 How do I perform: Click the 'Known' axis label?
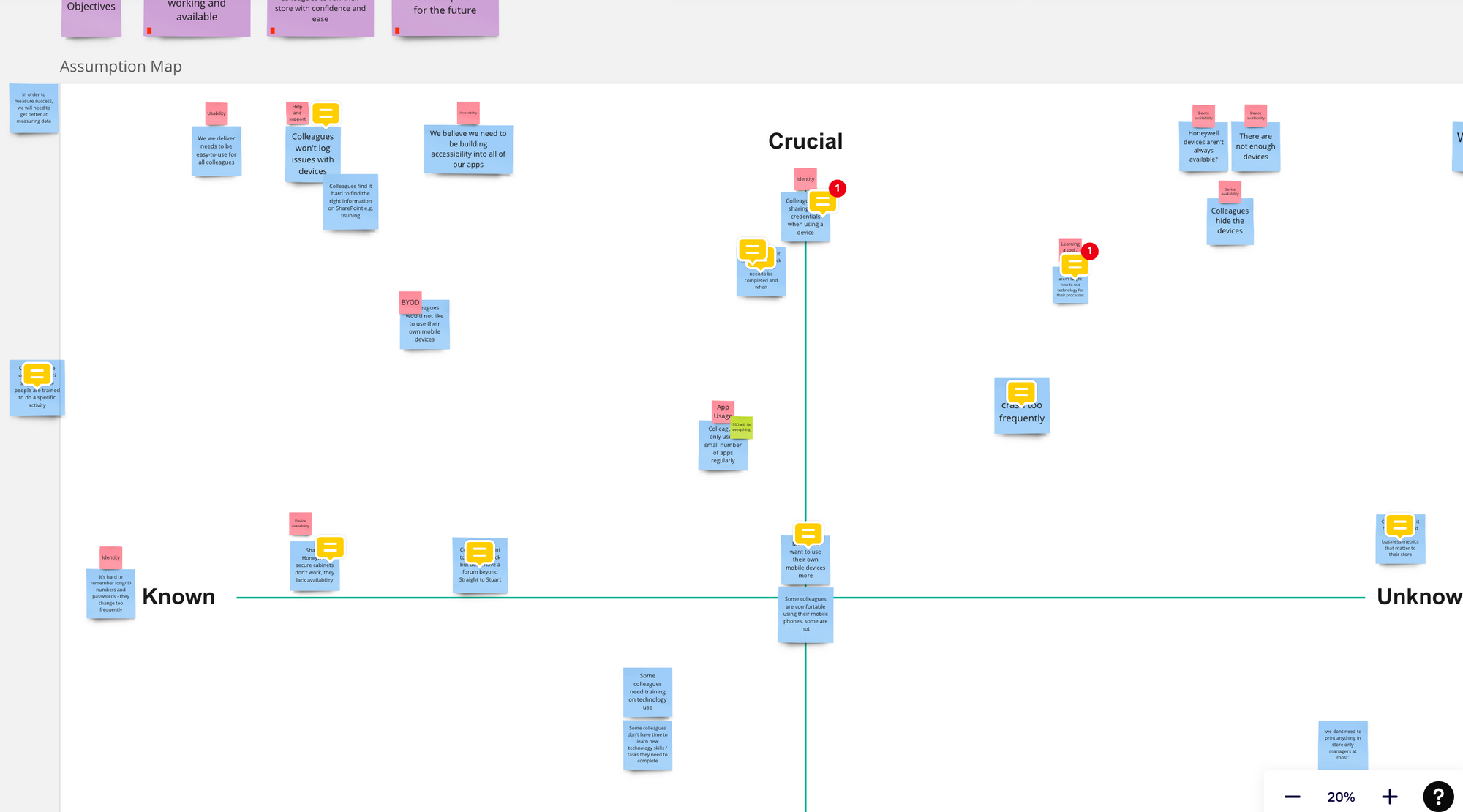pos(178,597)
